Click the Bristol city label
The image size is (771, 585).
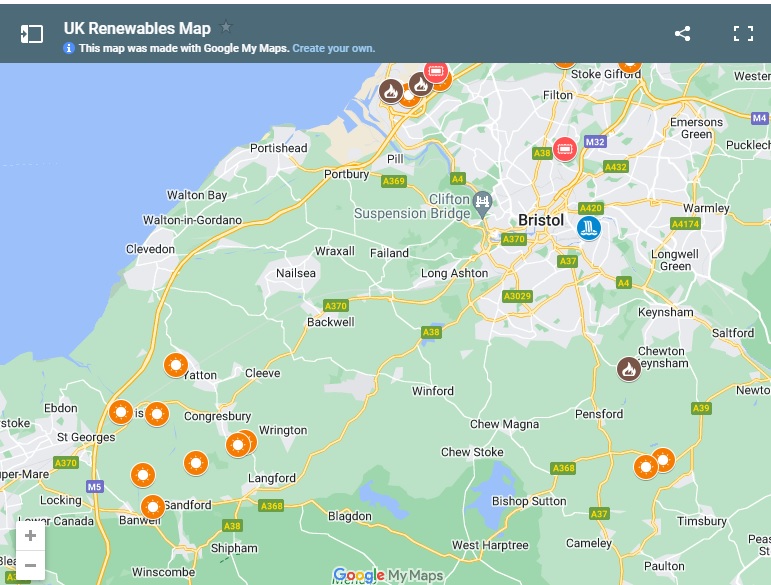coord(541,220)
